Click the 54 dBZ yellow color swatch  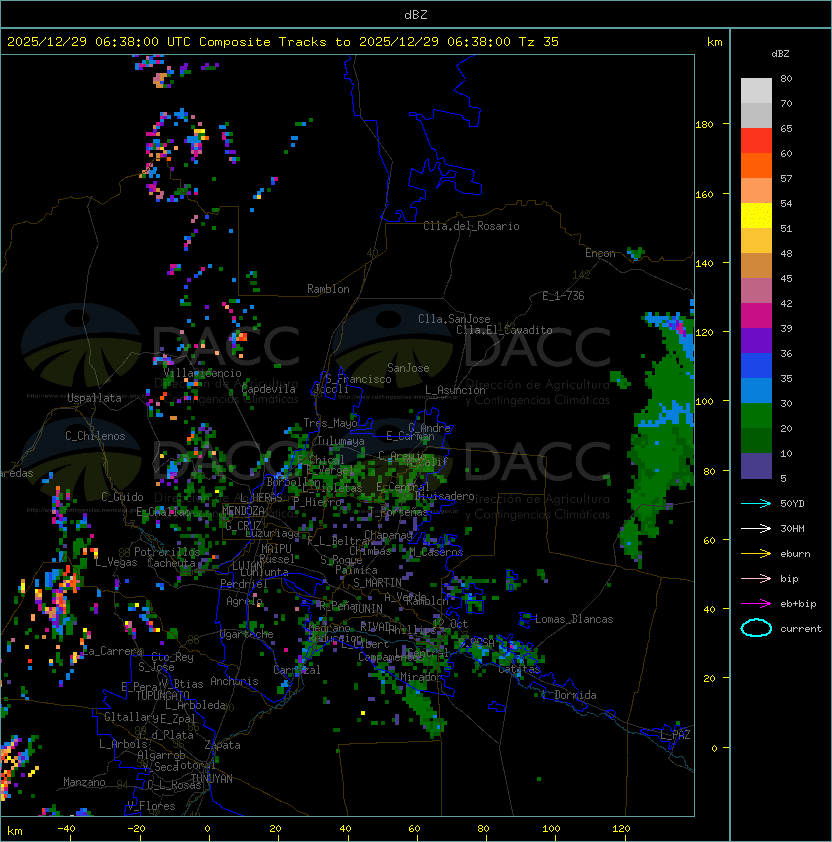(x=756, y=215)
